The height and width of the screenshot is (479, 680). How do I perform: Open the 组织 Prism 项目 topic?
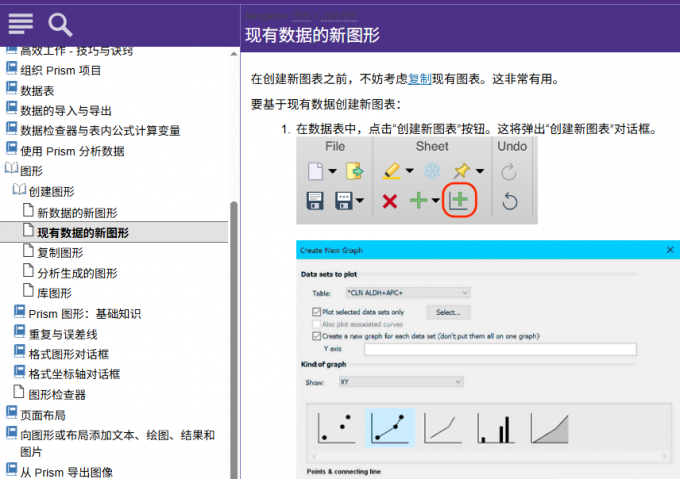[60, 70]
